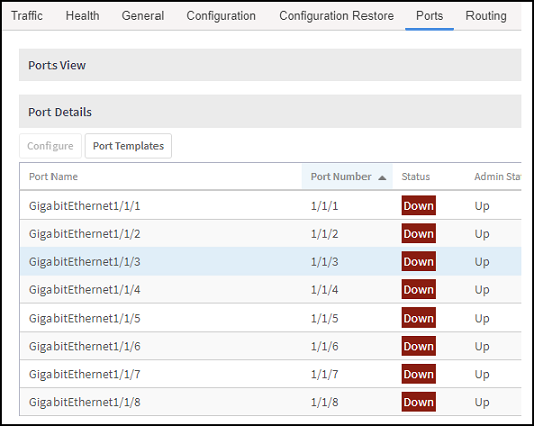Screen dimensions: 534x426
Task: Click port number 1/1/8 cell
Action: tap(324, 402)
